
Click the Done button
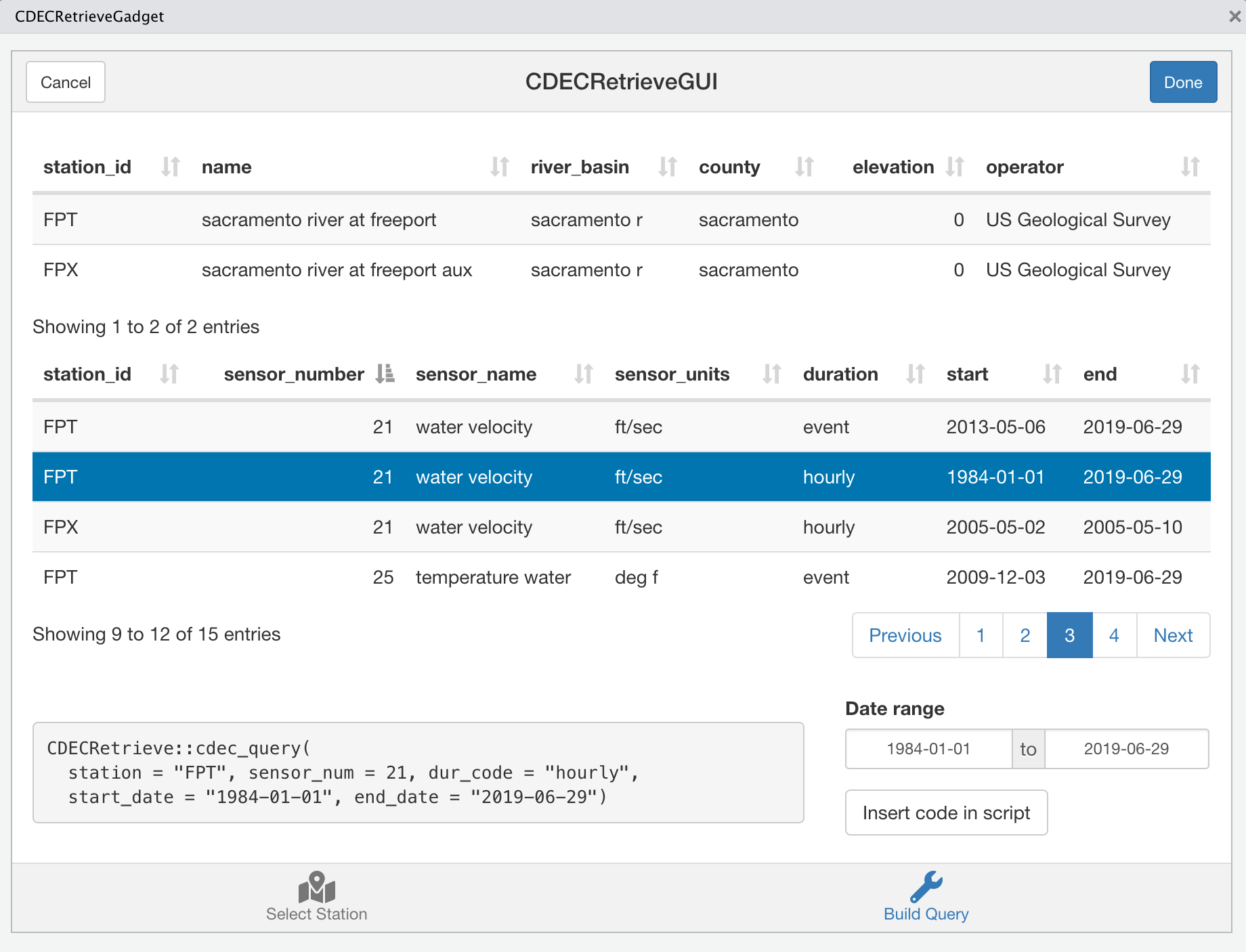click(x=1183, y=82)
